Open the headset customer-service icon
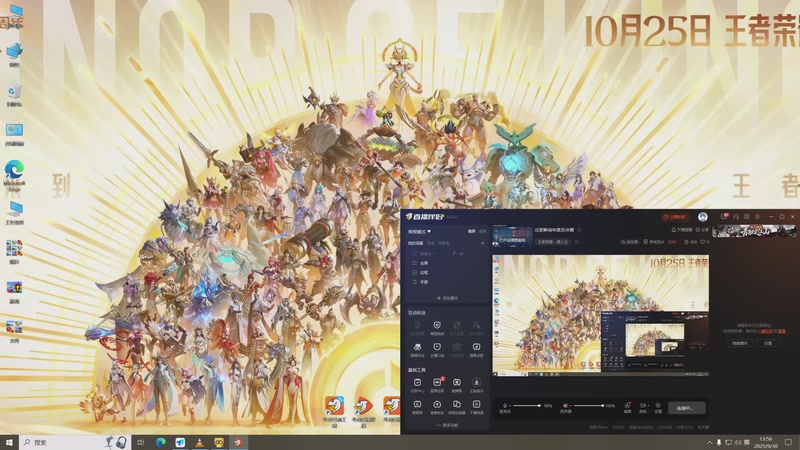Screen dimensions: 800x450 pos(736,217)
